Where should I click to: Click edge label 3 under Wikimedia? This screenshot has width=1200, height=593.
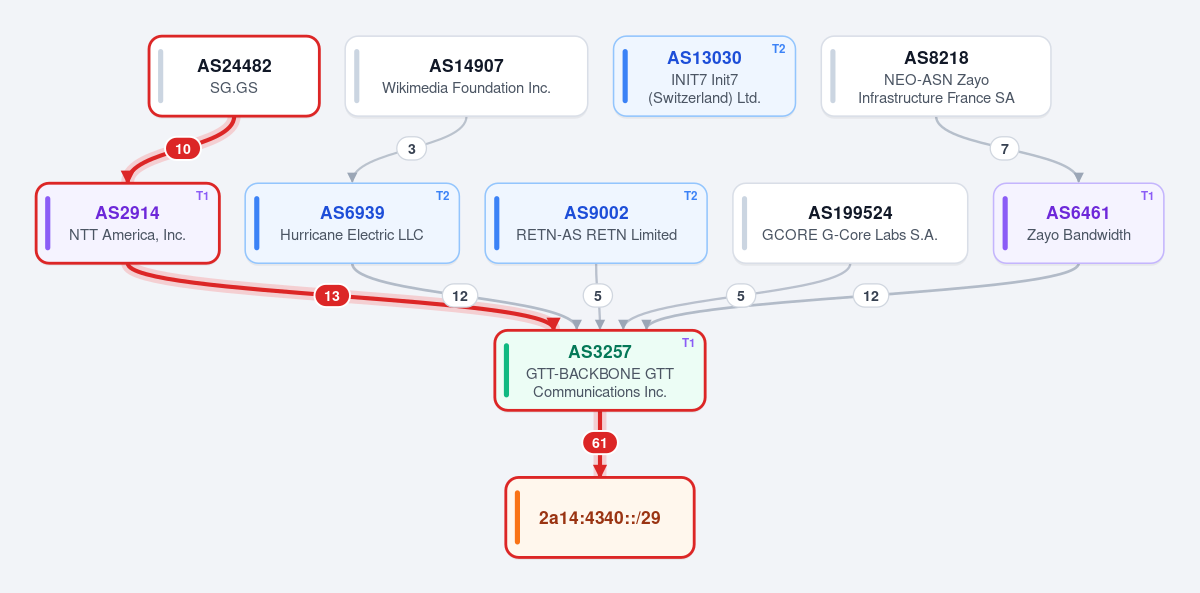[x=412, y=149]
